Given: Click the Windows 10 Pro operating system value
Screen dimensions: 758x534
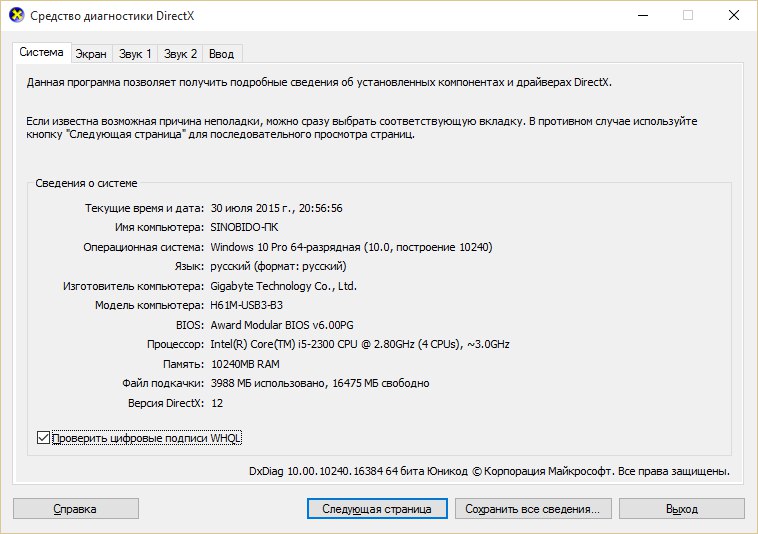Looking at the screenshot, I should [351, 247].
